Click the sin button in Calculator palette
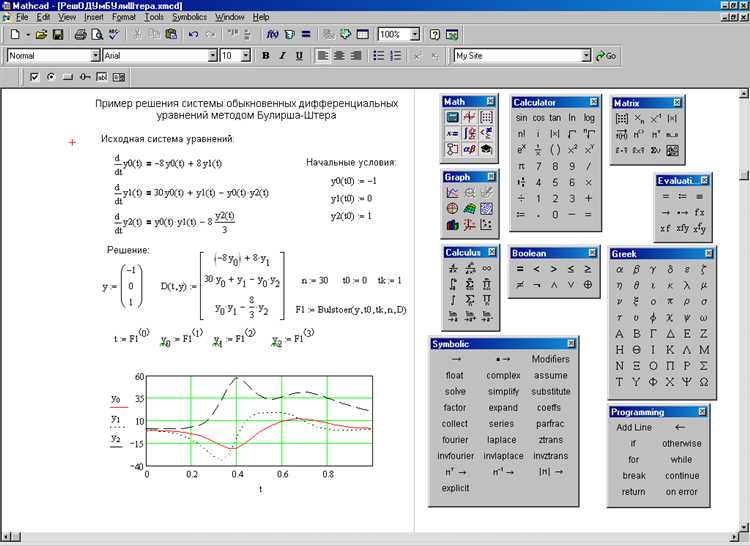750x546 pixels. tap(521, 118)
